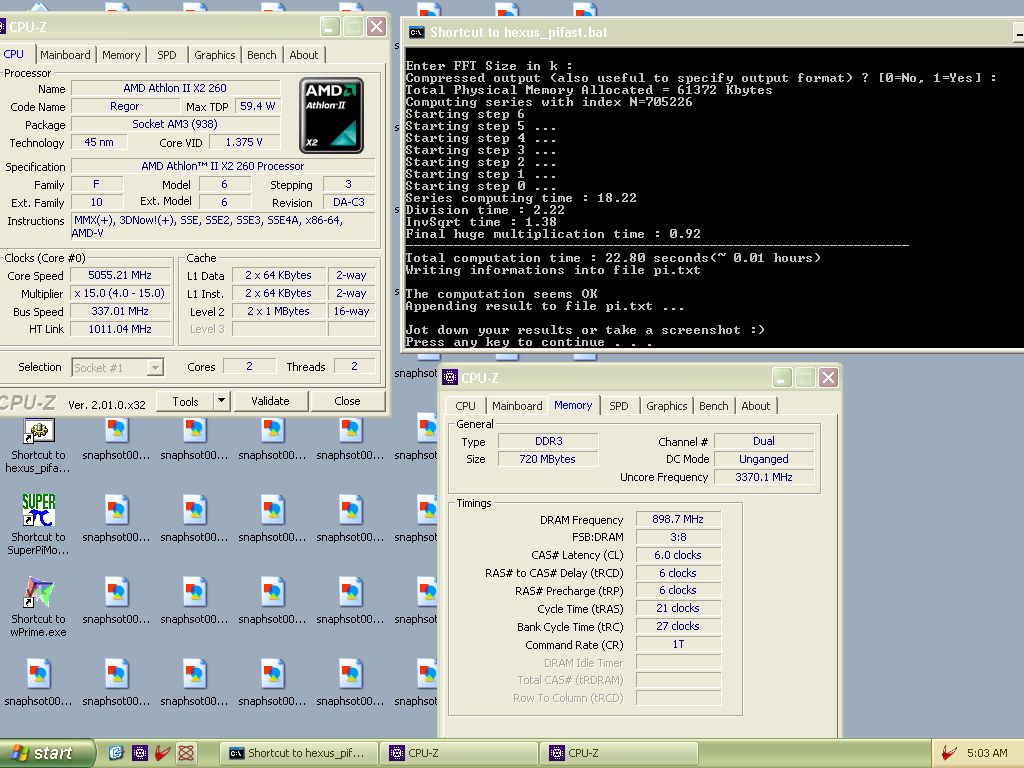Click the AMD Athlon II X2 260 name field
1024x768 pixels.
(x=175, y=88)
